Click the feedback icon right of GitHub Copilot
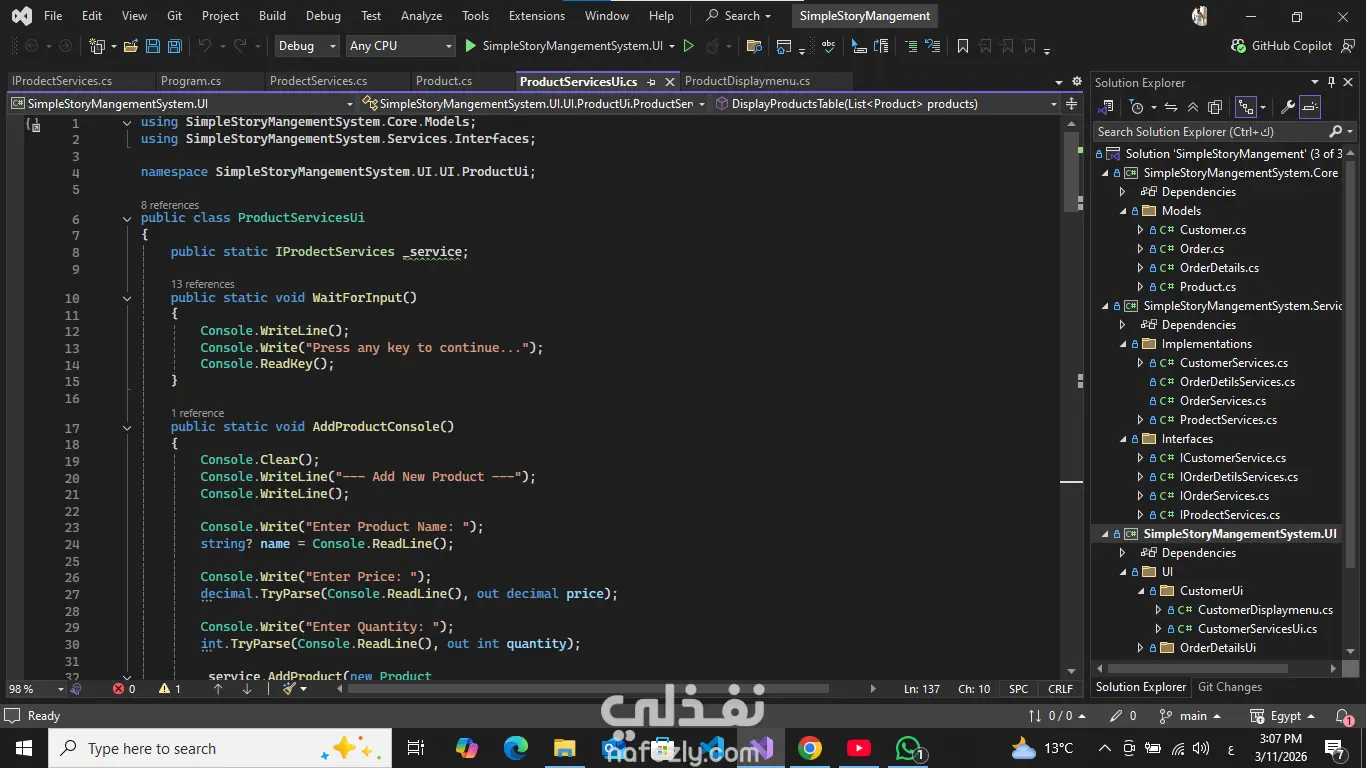Image resolution: width=1366 pixels, height=768 pixels. (1350, 46)
